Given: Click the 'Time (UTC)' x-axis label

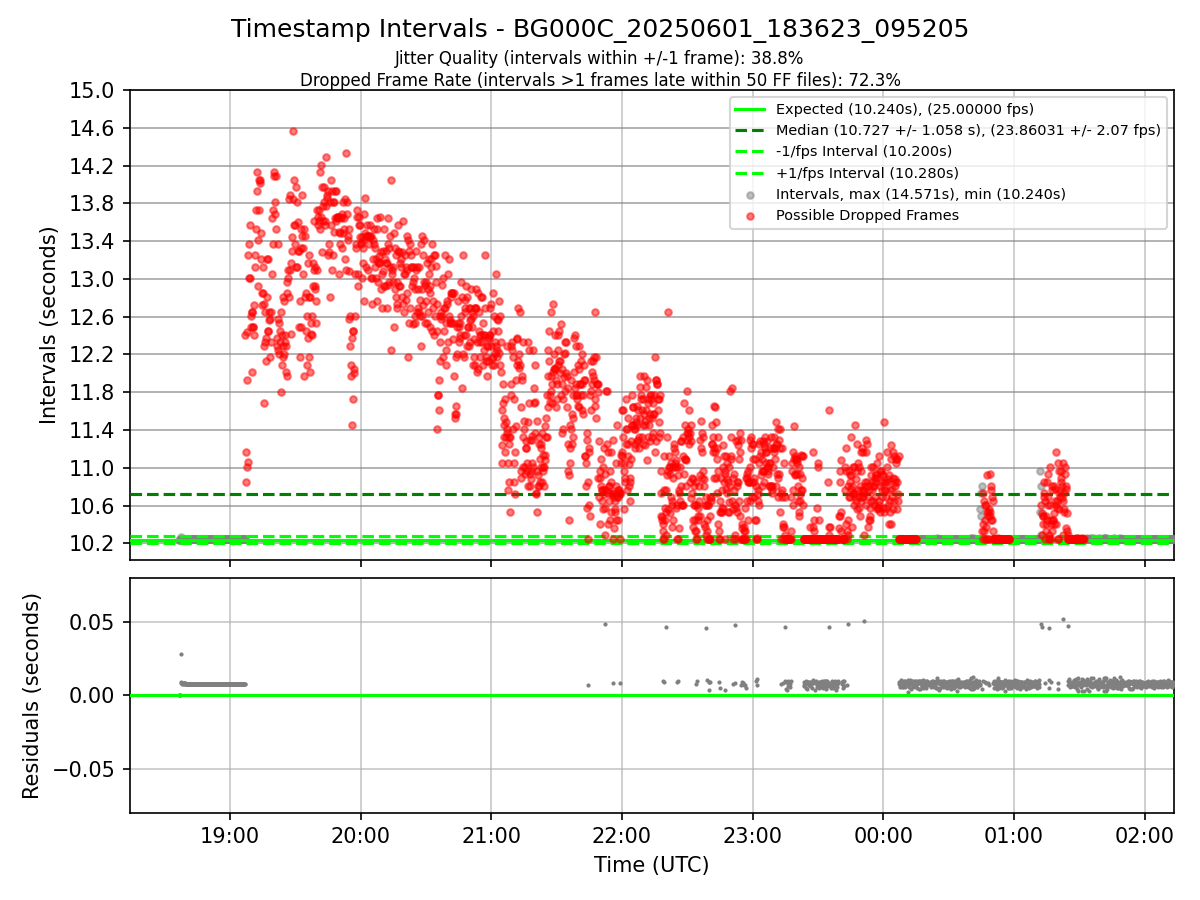Looking at the screenshot, I should pyautogui.click(x=651, y=865).
